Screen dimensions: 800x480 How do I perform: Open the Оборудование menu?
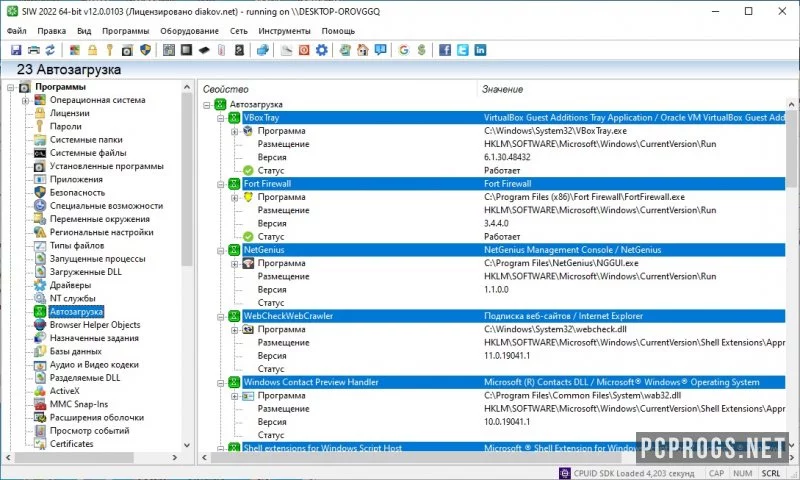(x=189, y=31)
